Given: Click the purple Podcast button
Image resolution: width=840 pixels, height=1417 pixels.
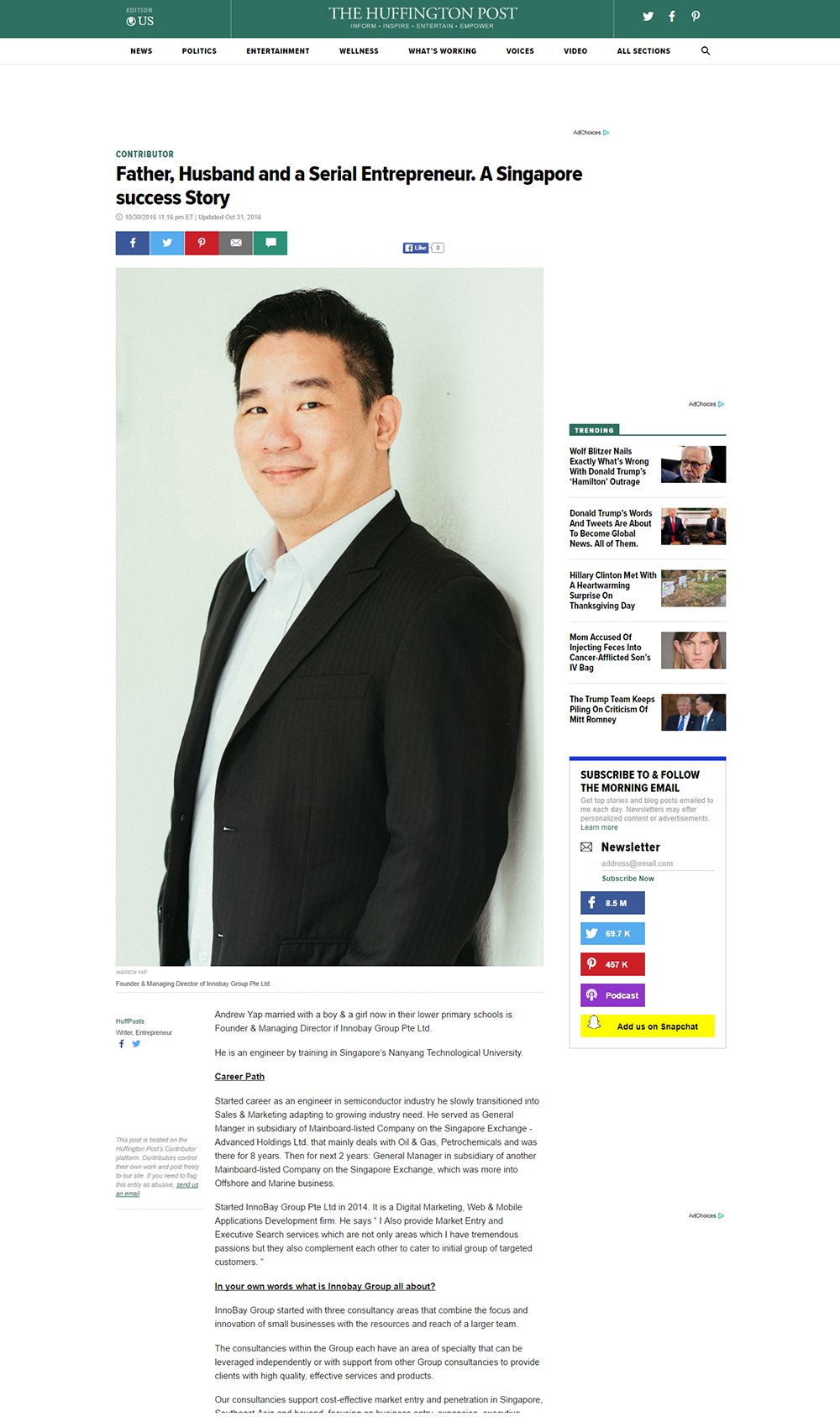Looking at the screenshot, I should point(612,995).
